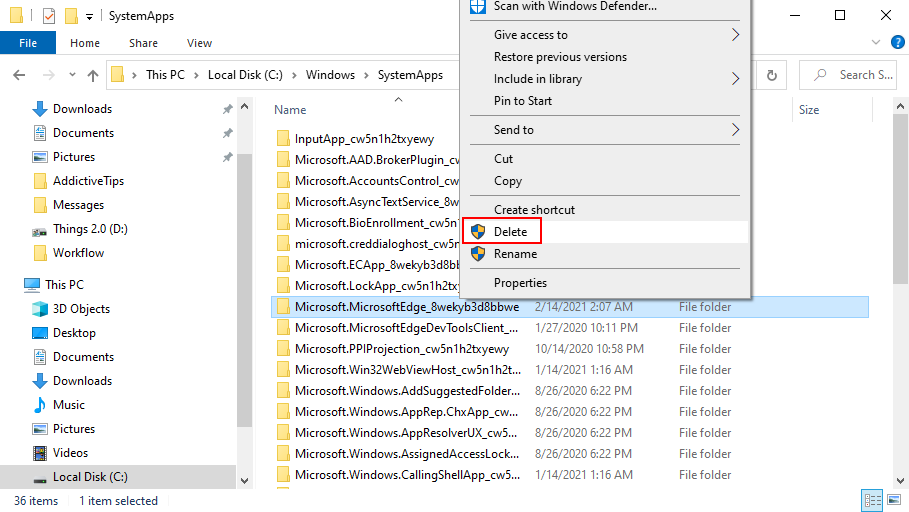
Task: Open the Share ribbon tab
Action: pyautogui.click(x=143, y=43)
